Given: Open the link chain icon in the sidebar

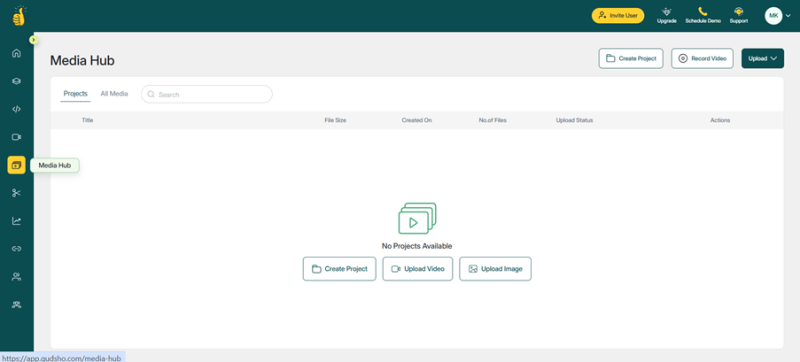Looking at the screenshot, I should 16,249.
